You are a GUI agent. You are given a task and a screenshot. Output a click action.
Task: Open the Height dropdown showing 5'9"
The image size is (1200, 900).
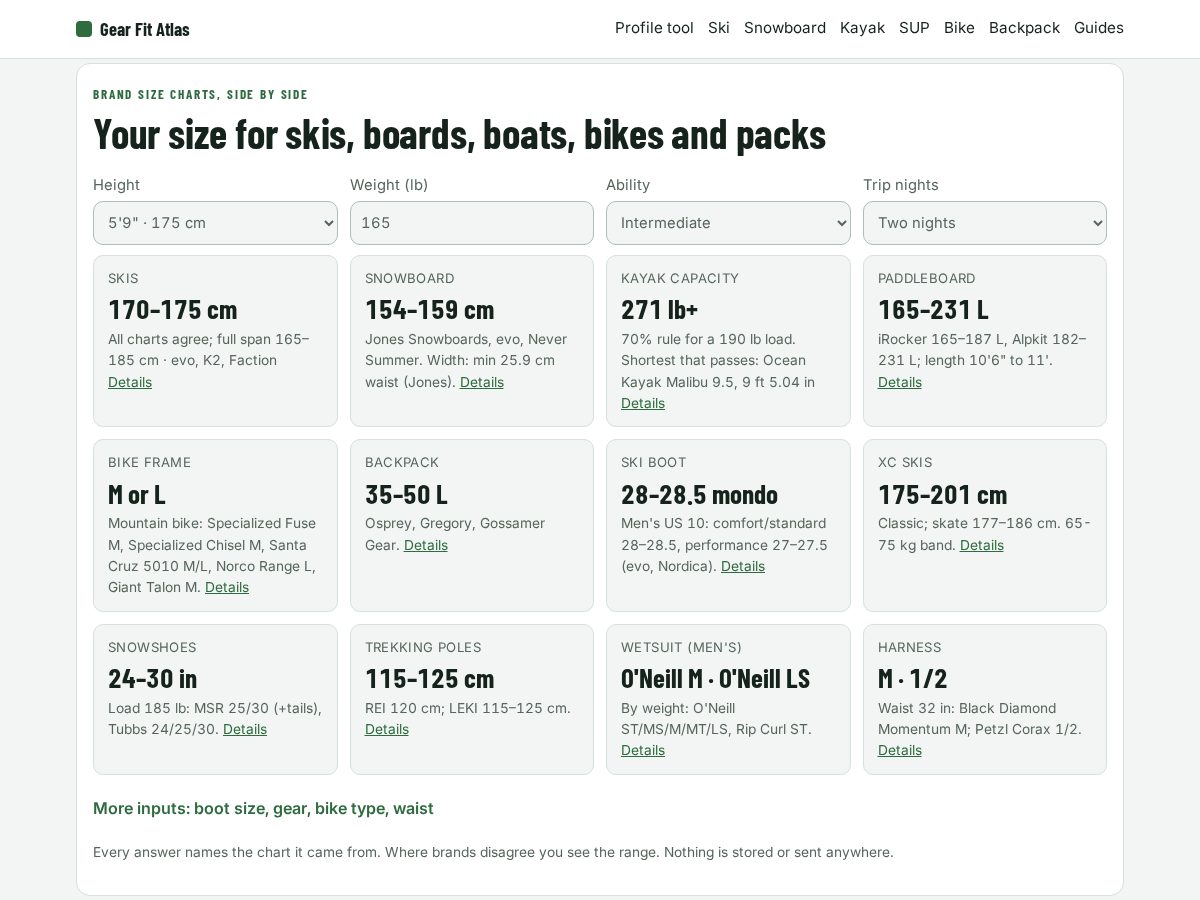[x=215, y=223]
